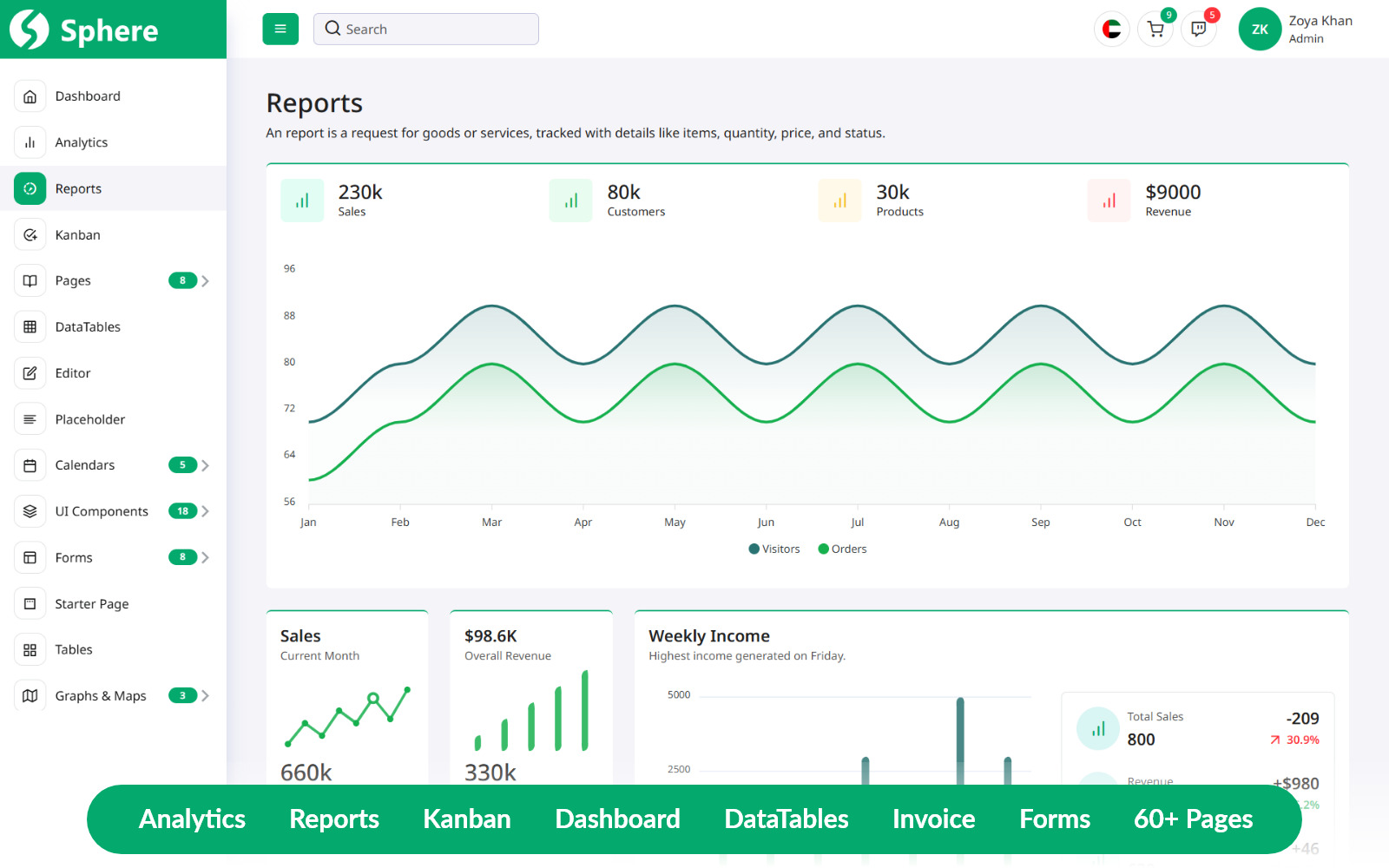
Task: Open Invoice from the bottom navigation bar
Action: point(933,819)
